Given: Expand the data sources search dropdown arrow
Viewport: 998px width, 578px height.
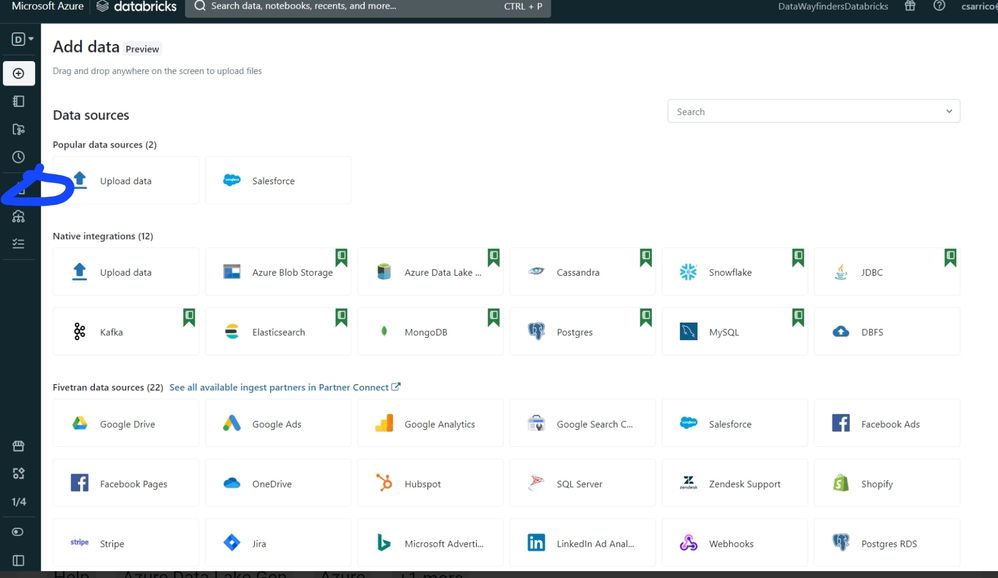Looking at the screenshot, I should 948,112.
